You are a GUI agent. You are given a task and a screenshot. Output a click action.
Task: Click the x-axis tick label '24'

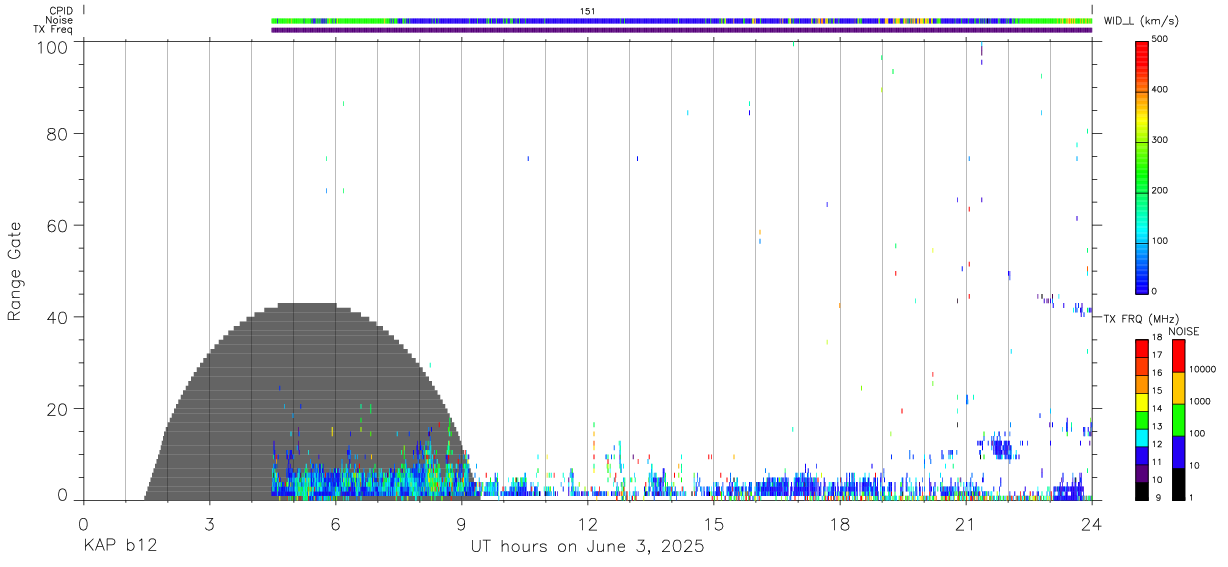(x=1091, y=524)
